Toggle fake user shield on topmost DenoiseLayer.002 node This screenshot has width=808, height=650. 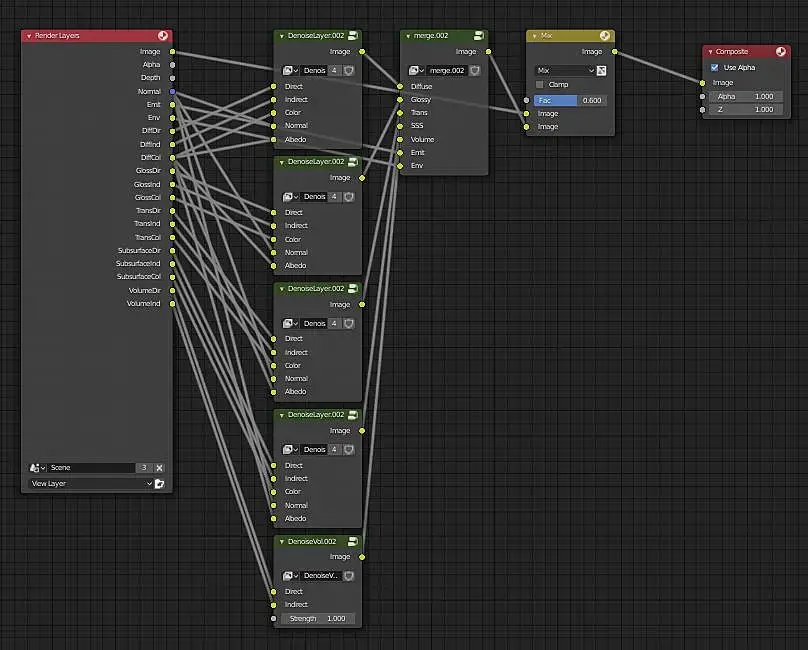tap(349, 71)
